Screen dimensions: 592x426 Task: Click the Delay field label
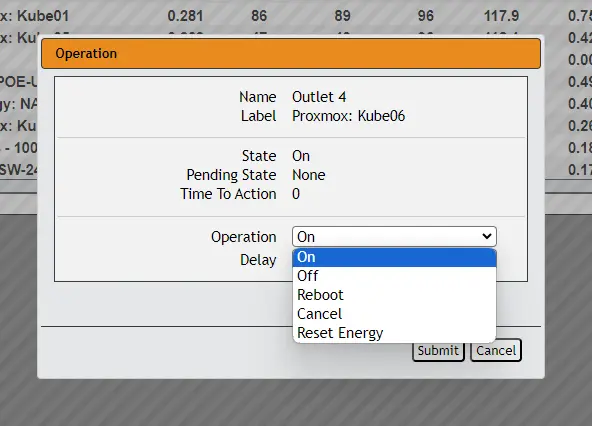[x=258, y=260]
